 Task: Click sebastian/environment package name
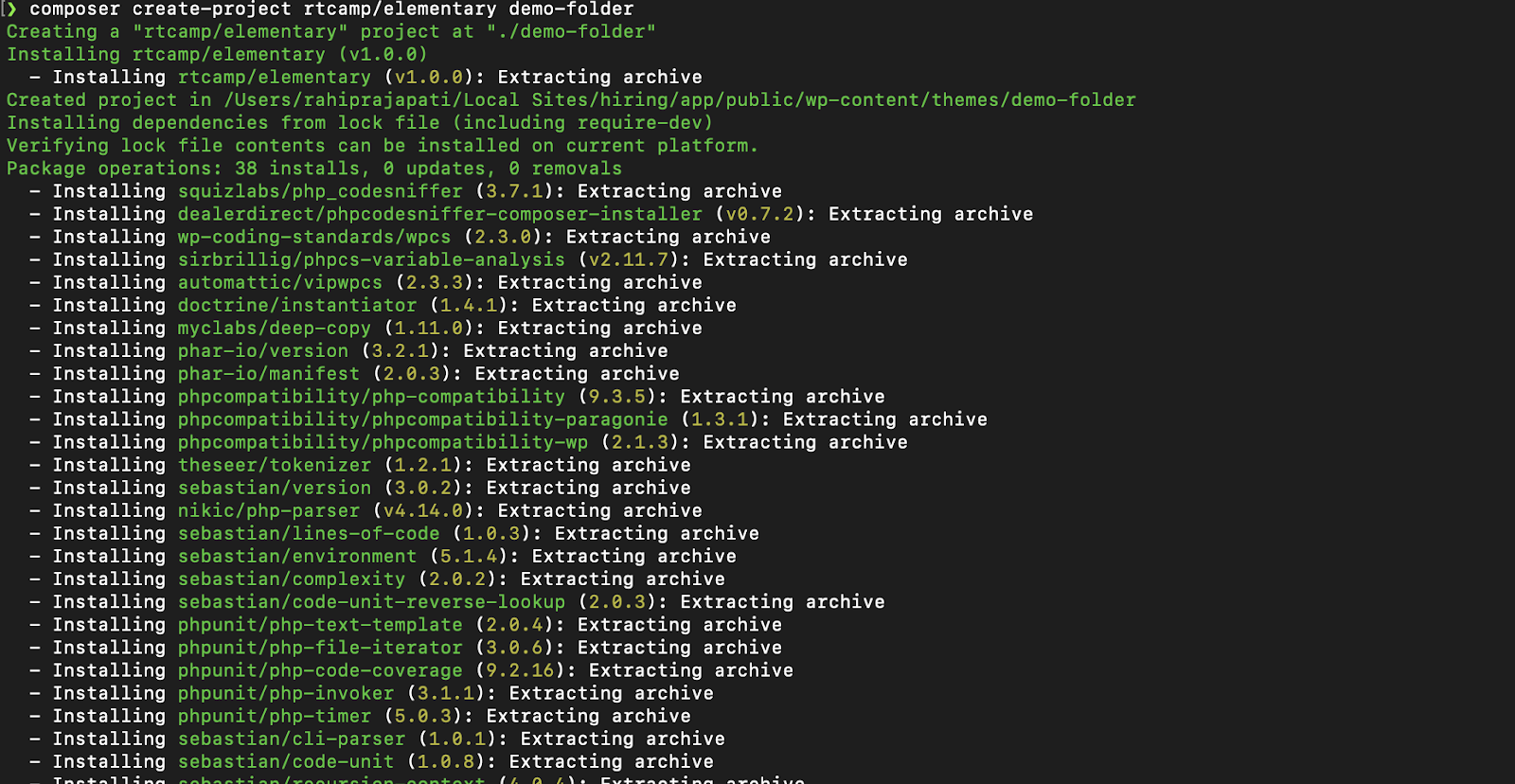[297, 556]
